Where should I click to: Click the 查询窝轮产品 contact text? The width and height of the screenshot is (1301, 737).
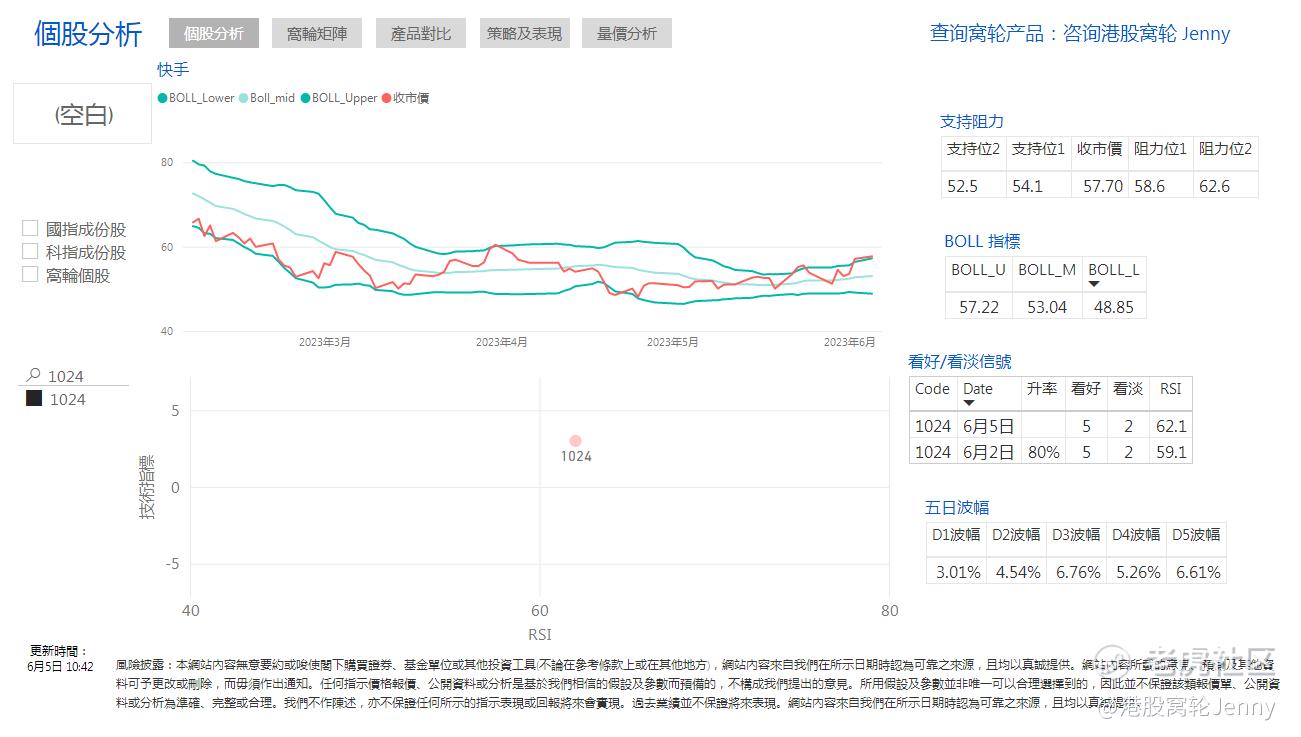pos(1080,33)
